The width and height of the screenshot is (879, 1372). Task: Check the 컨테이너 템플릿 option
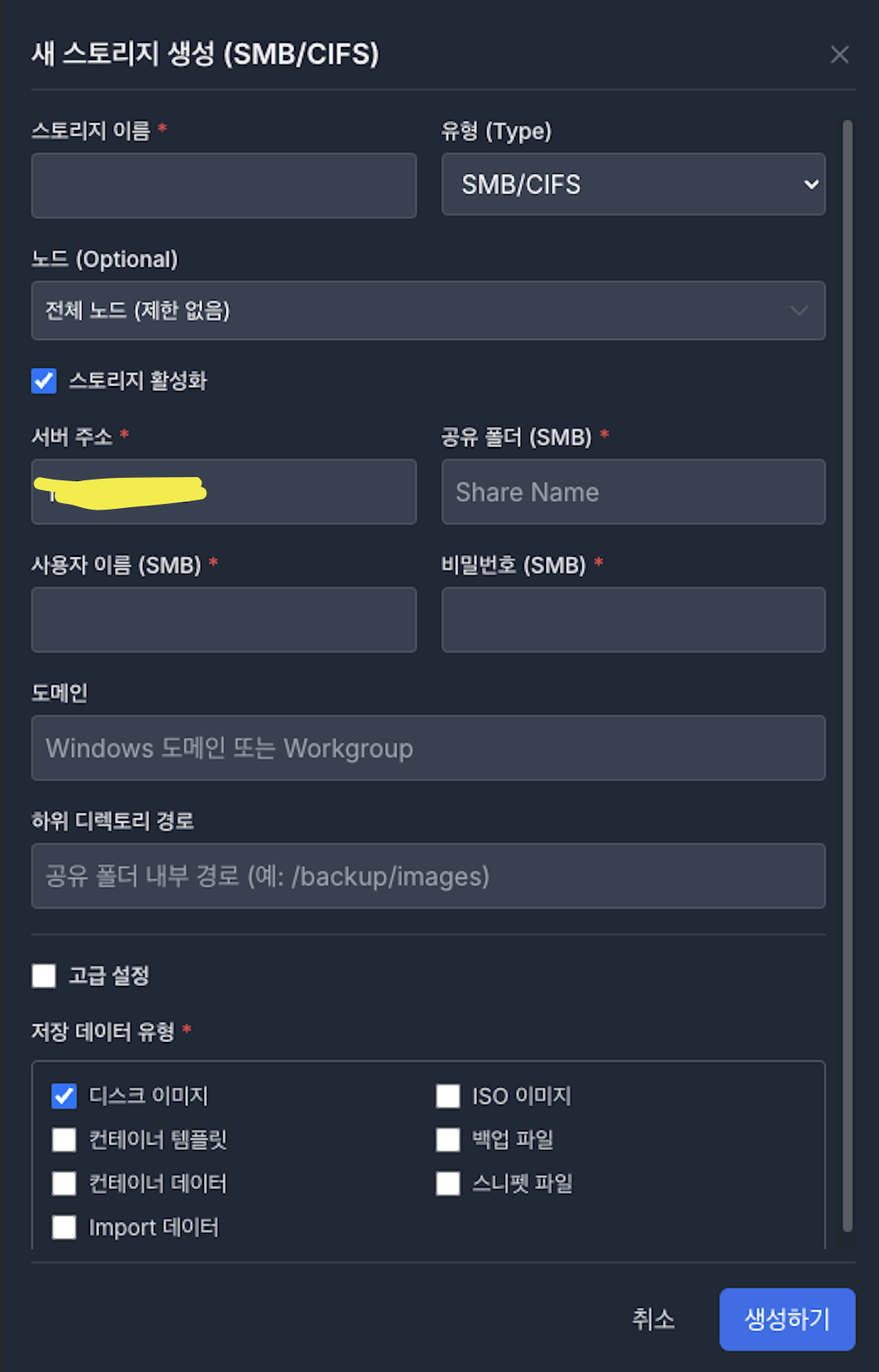[x=64, y=1140]
